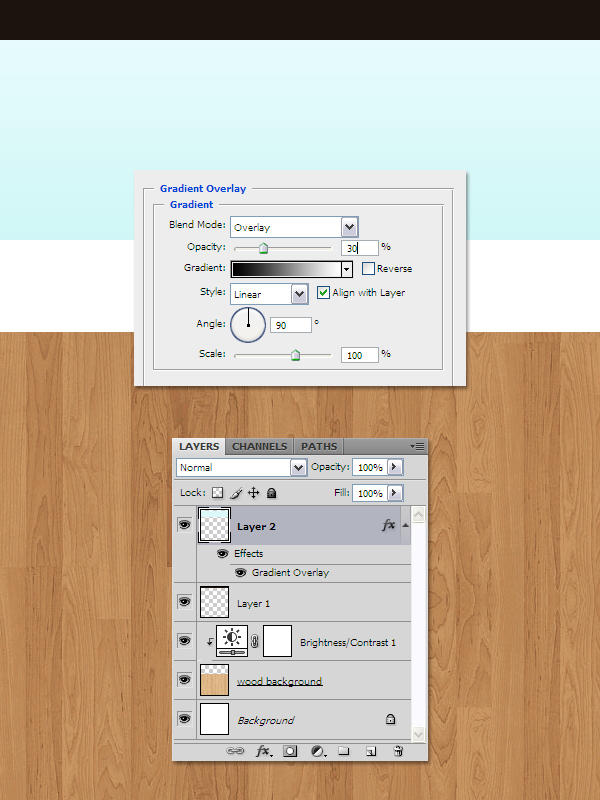Open the layer Opacity slider arrow
Screen dimensions: 600x800
tap(395, 467)
